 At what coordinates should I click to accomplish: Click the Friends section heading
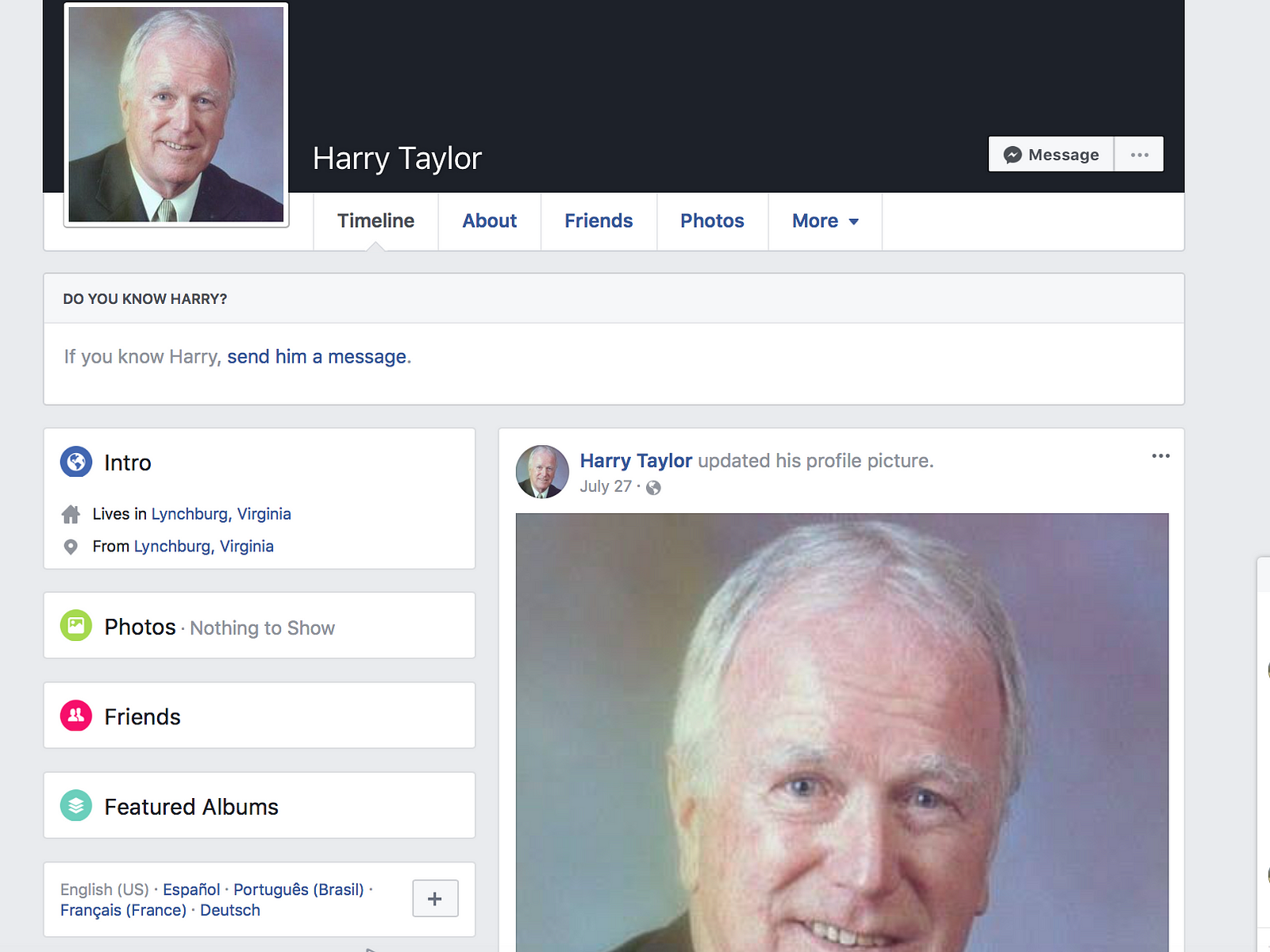tap(142, 716)
